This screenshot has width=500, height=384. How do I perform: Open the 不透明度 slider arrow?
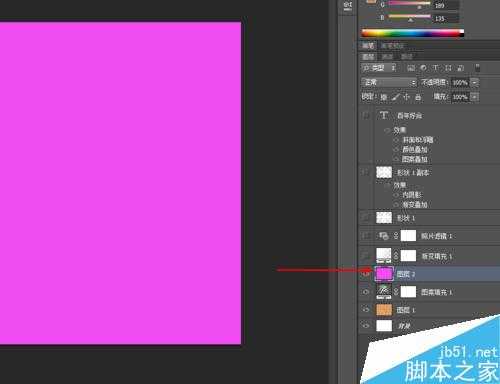pos(475,82)
